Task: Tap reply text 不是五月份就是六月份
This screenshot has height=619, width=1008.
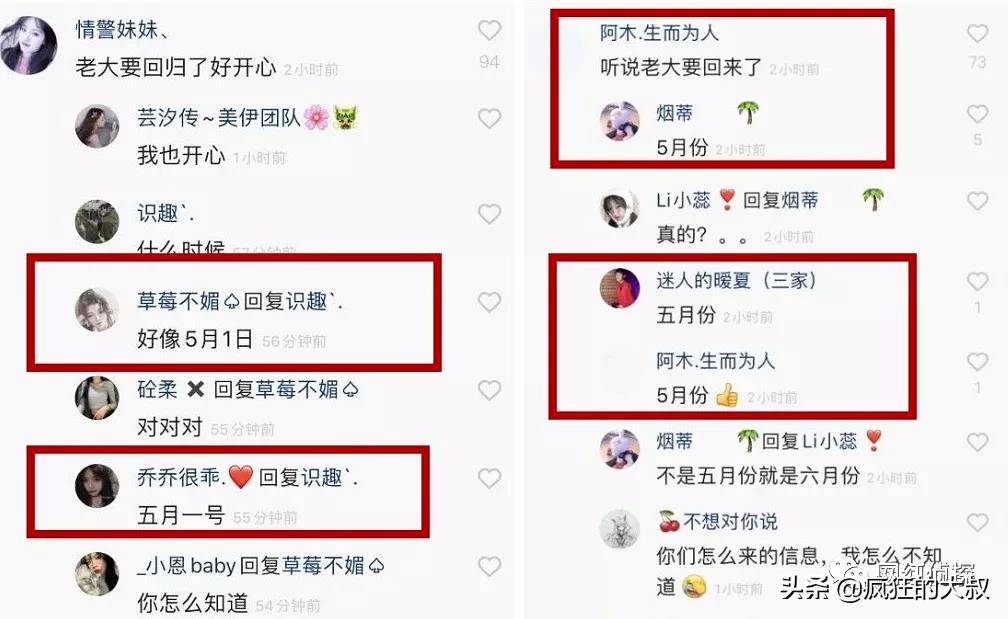Action: pos(757,475)
